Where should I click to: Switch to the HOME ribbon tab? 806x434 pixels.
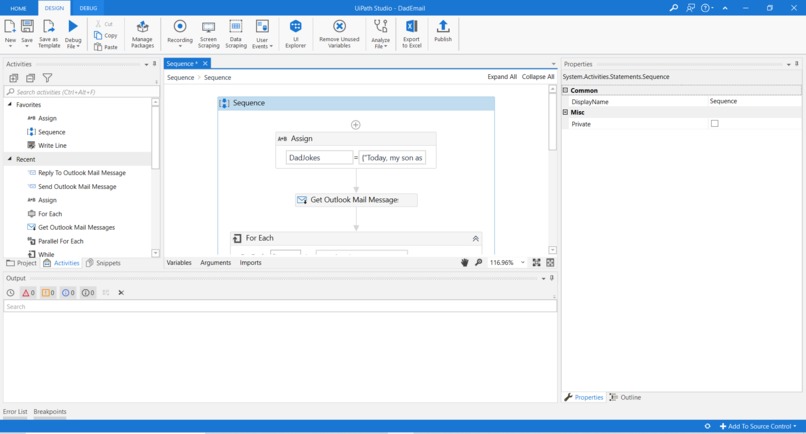click(x=19, y=8)
